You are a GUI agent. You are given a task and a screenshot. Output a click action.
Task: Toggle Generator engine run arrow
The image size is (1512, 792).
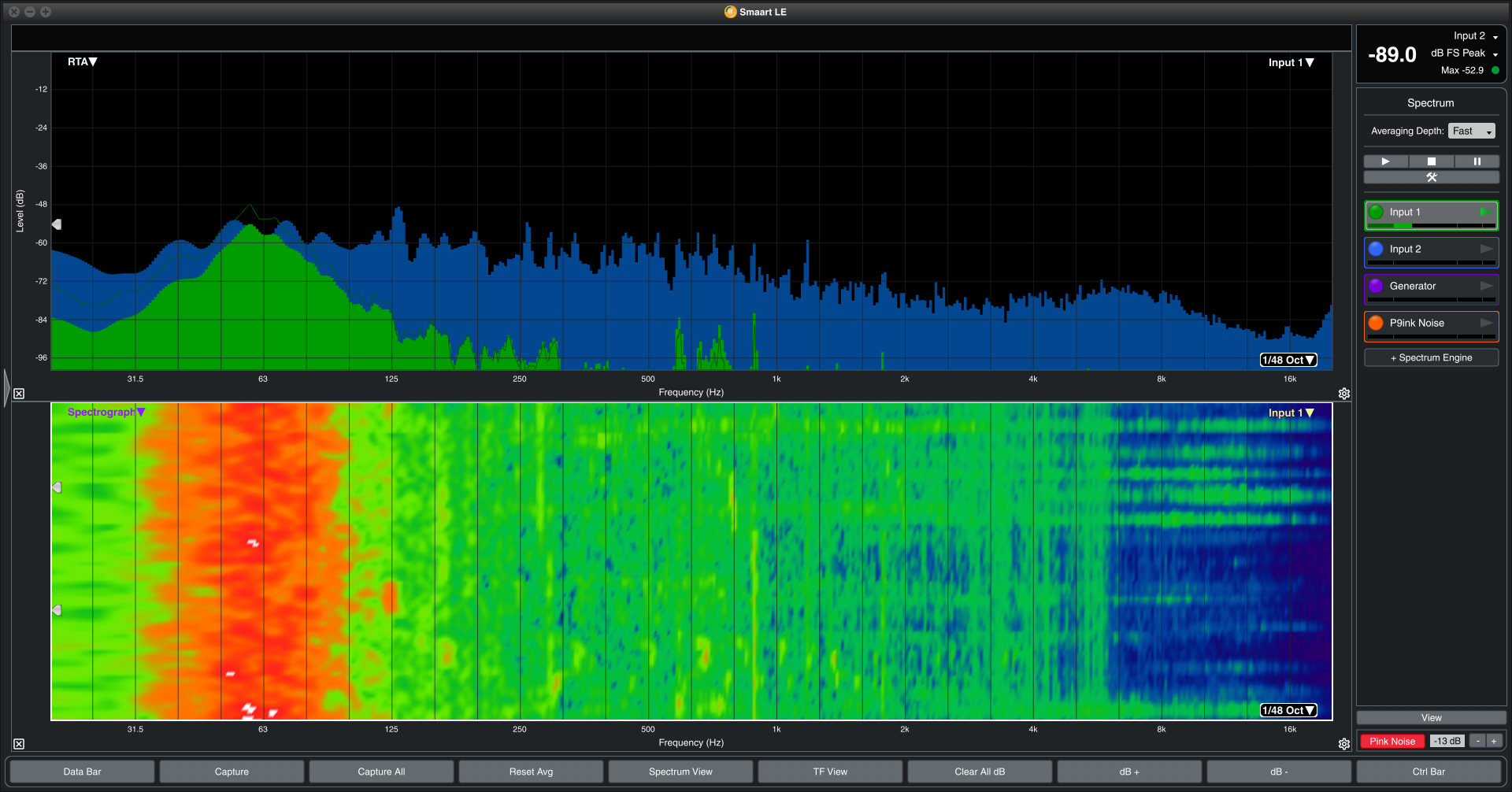[x=1486, y=286]
